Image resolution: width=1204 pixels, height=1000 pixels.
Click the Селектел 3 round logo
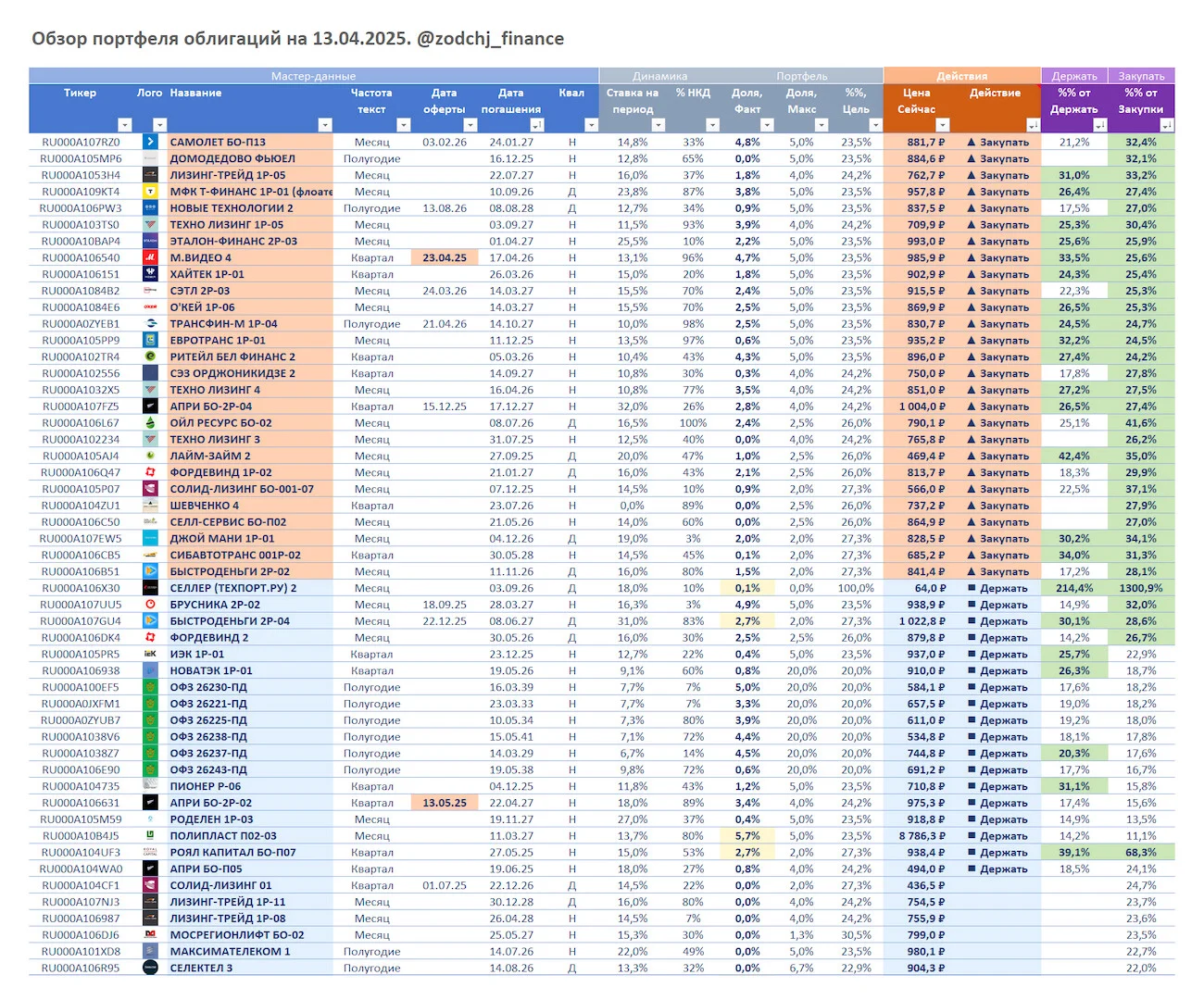click(x=150, y=968)
